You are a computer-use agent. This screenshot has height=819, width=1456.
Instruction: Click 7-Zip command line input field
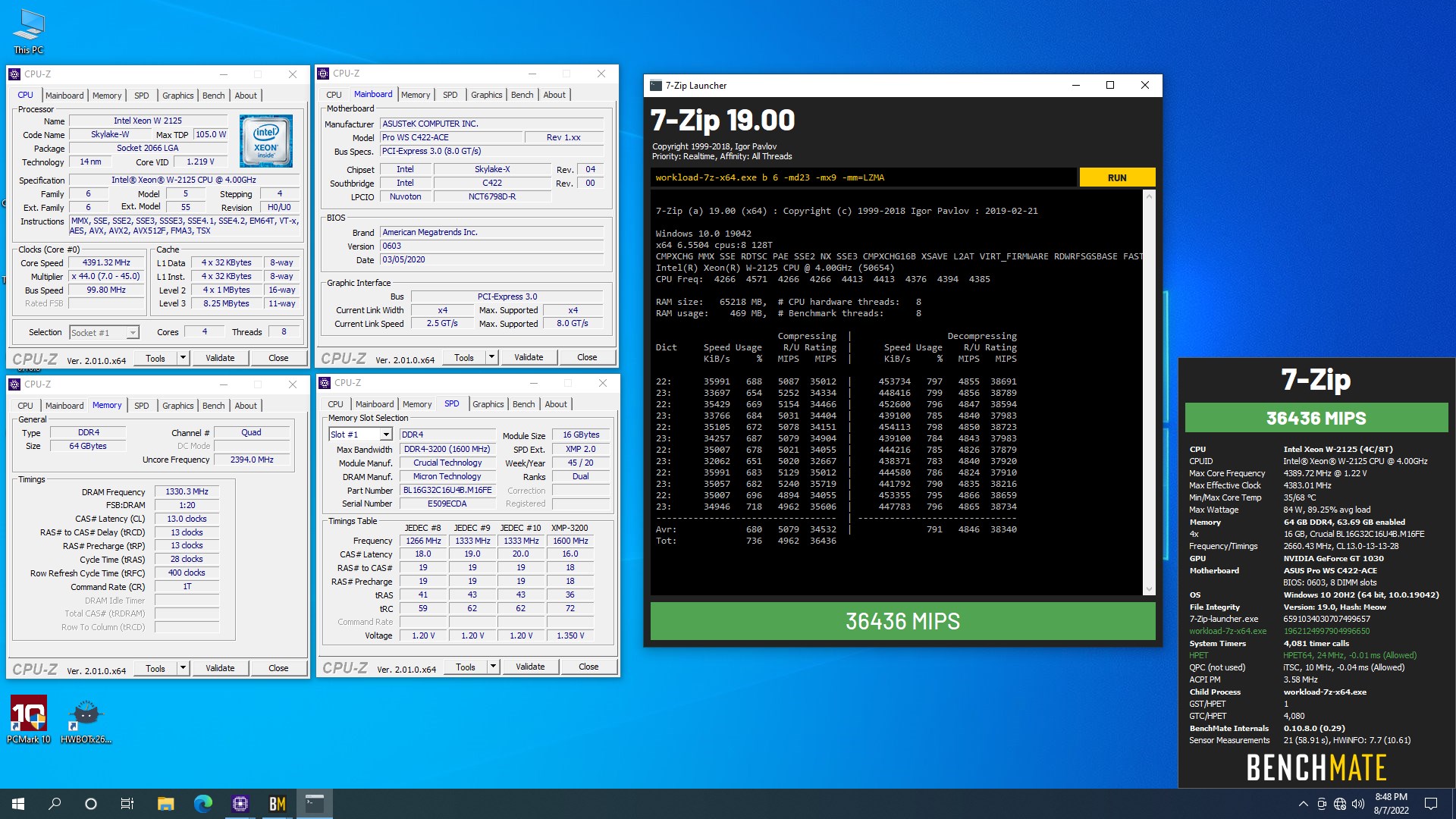[x=863, y=177]
